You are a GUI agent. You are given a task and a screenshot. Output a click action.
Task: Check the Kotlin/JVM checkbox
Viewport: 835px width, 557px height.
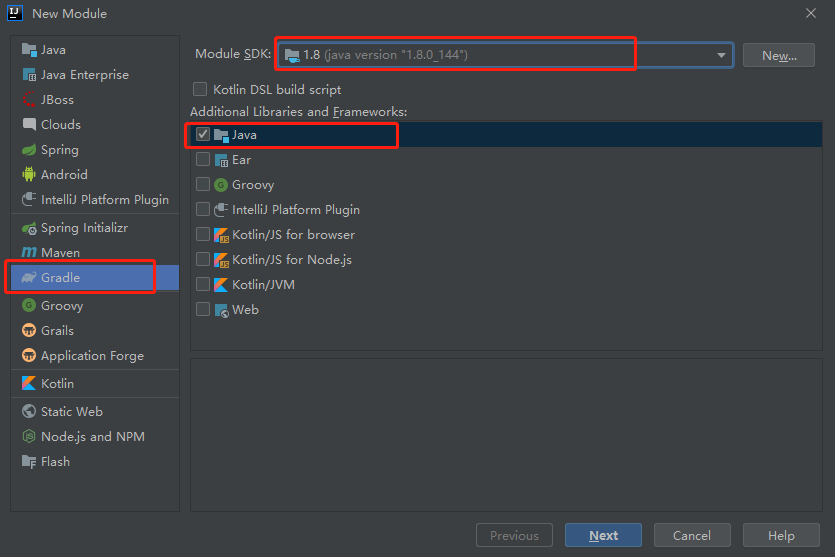pos(203,284)
